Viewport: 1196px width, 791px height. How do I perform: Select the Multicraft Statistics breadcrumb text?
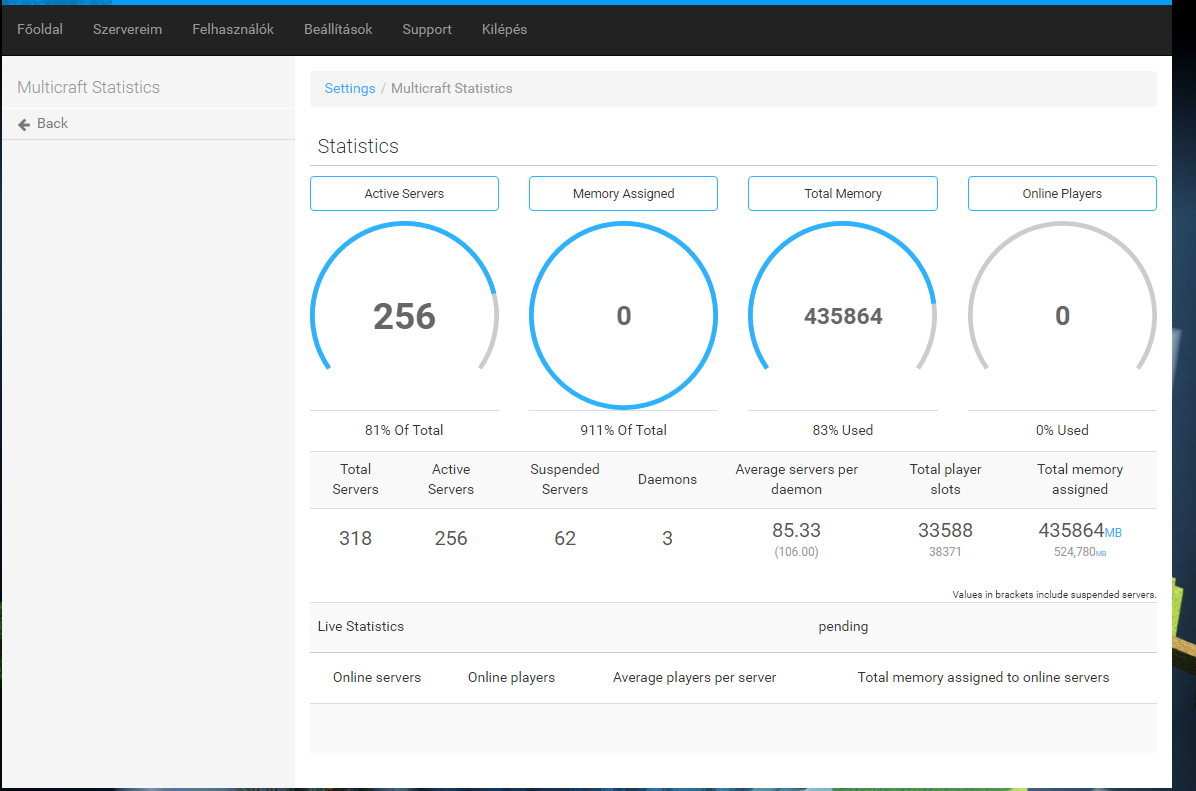452,88
